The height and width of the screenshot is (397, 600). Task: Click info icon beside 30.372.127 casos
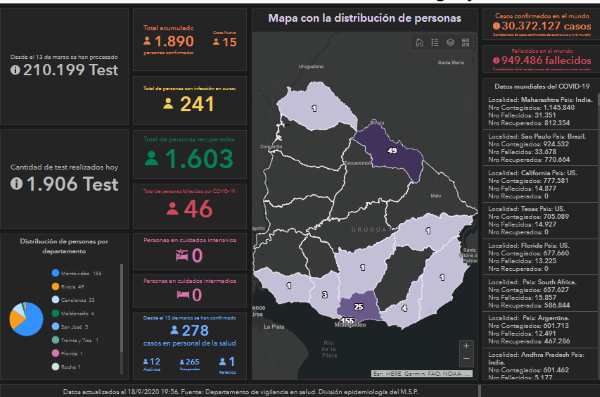point(496,26)
